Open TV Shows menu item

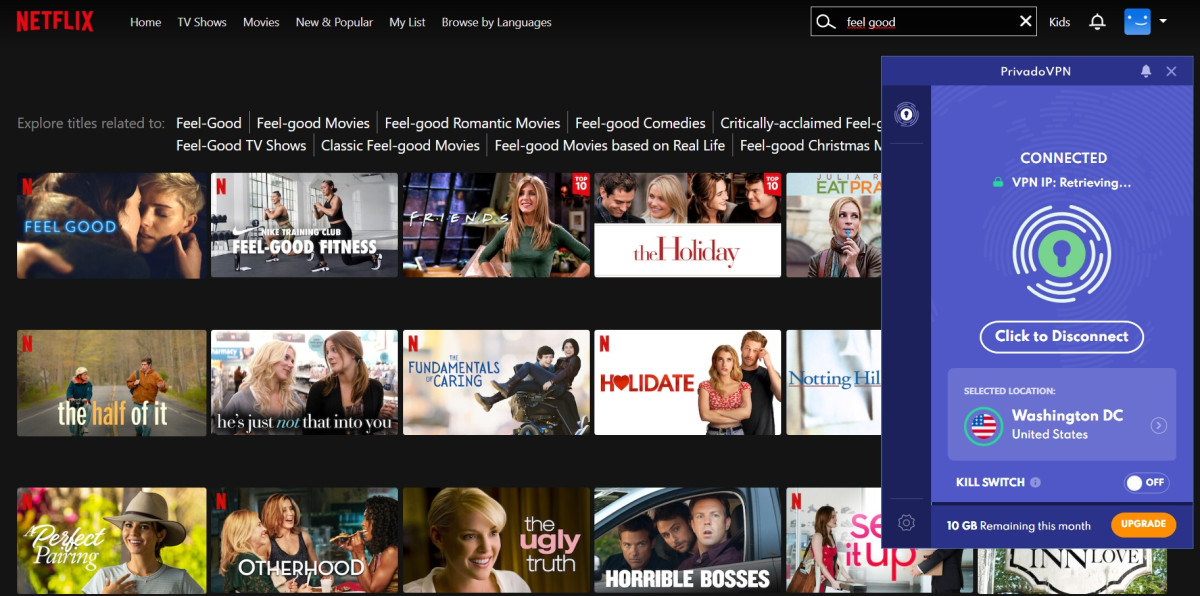coord(202,22)
